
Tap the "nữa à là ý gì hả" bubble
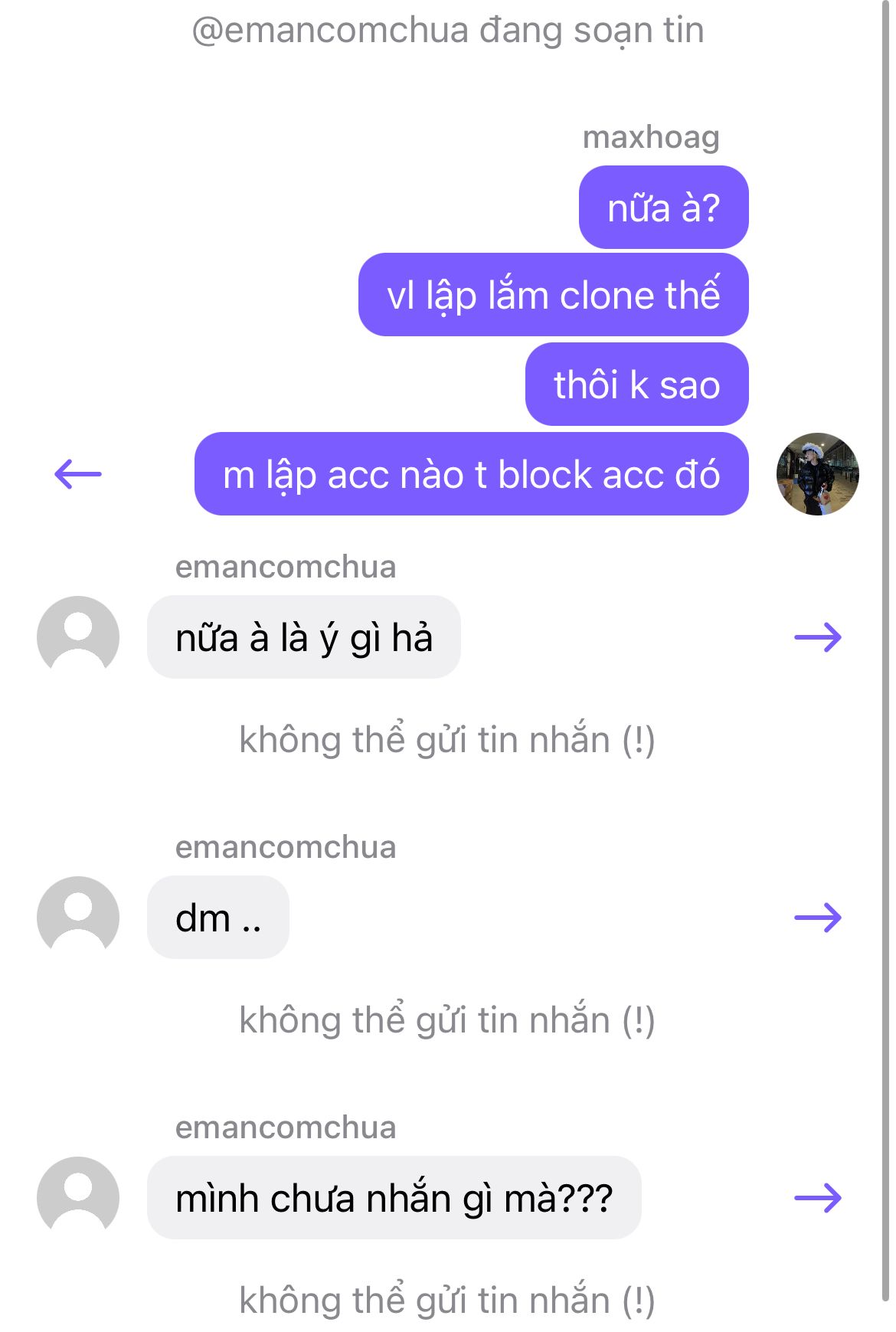[x=304, y=637]
